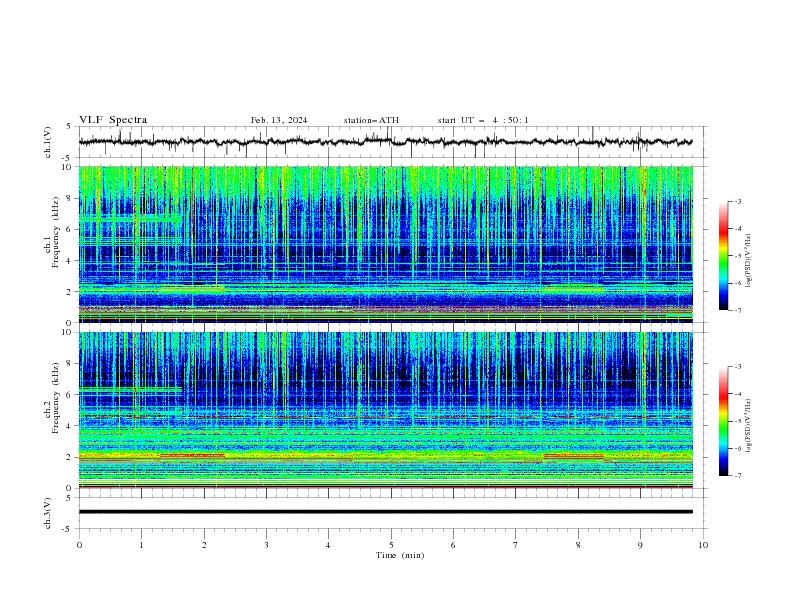Click the "ch.3(V)" axis label
This screenshot has width=792, height=612.
48,513
